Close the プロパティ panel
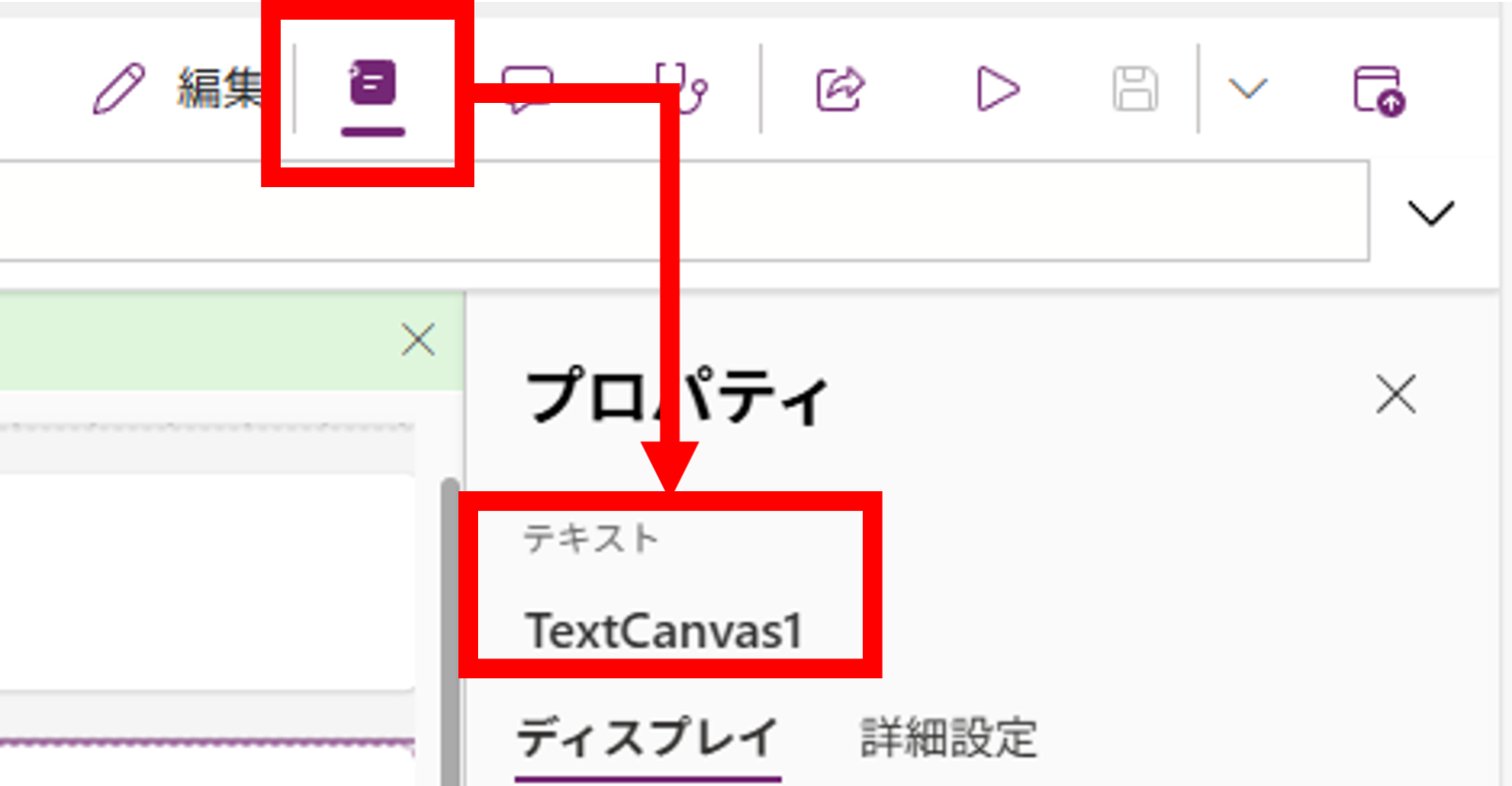The image size is (1512, 786). click(x=1396, y=394)
